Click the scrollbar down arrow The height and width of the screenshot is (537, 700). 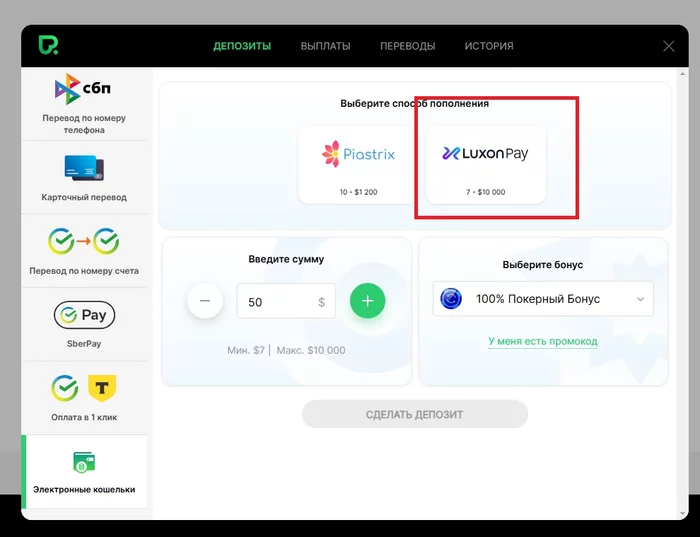[682, 514]
